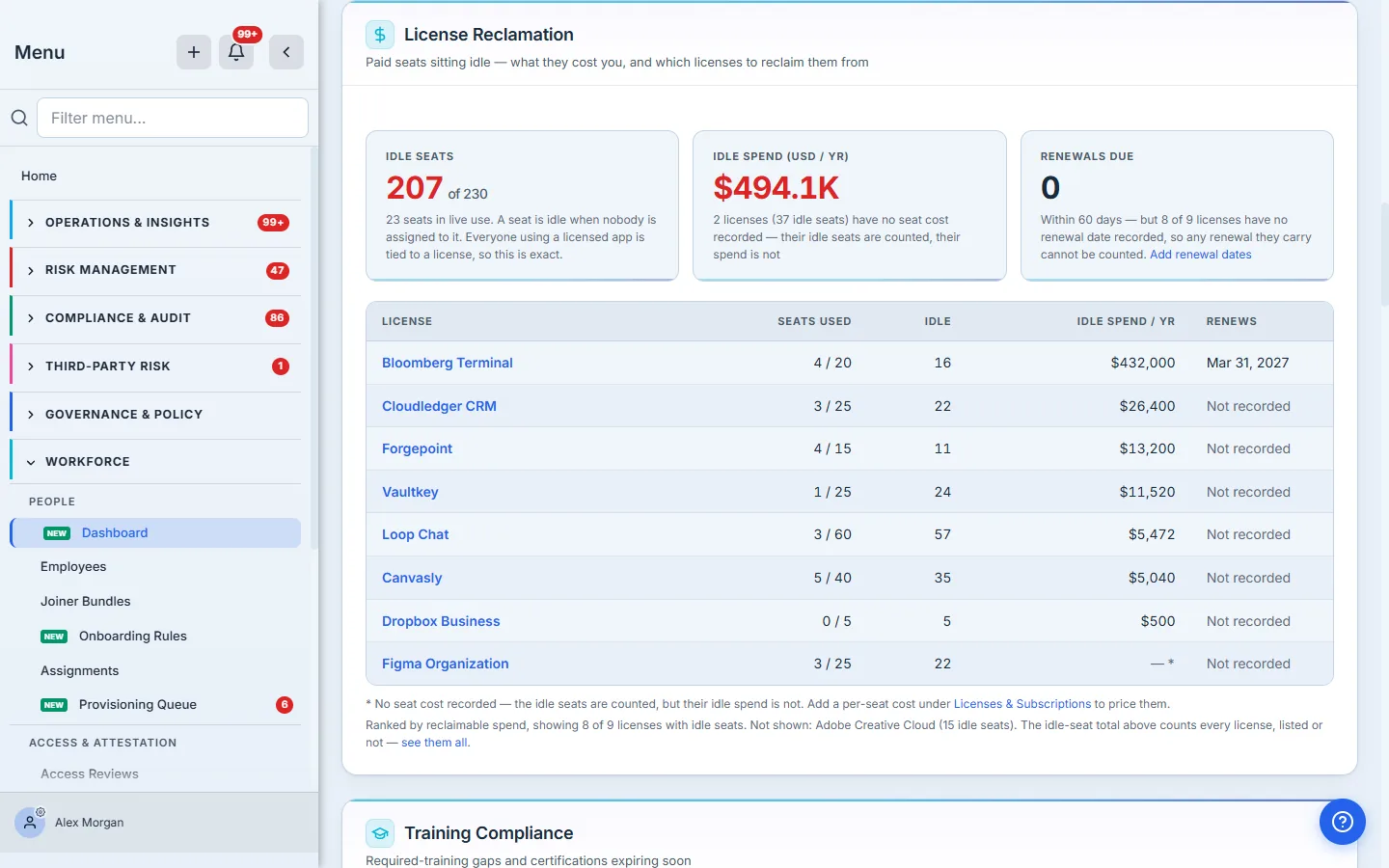Click the 99+ badge on Operations & Insights

274,223
